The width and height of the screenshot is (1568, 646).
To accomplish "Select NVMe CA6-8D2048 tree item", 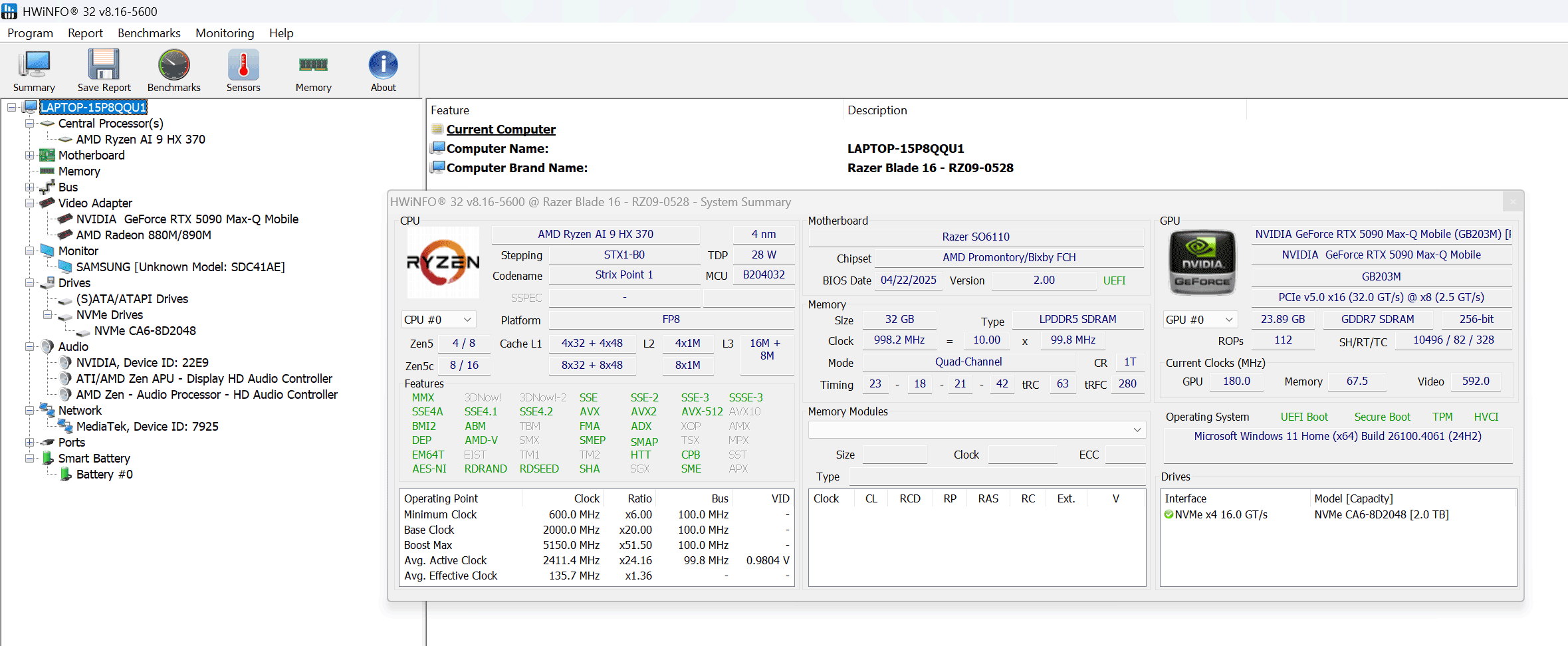I will point(145,330).
